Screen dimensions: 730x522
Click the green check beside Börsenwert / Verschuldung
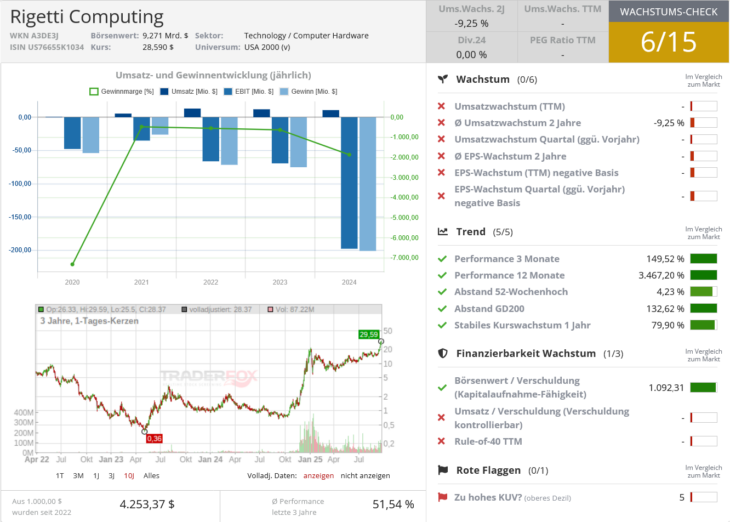click(x=442, y=387)
